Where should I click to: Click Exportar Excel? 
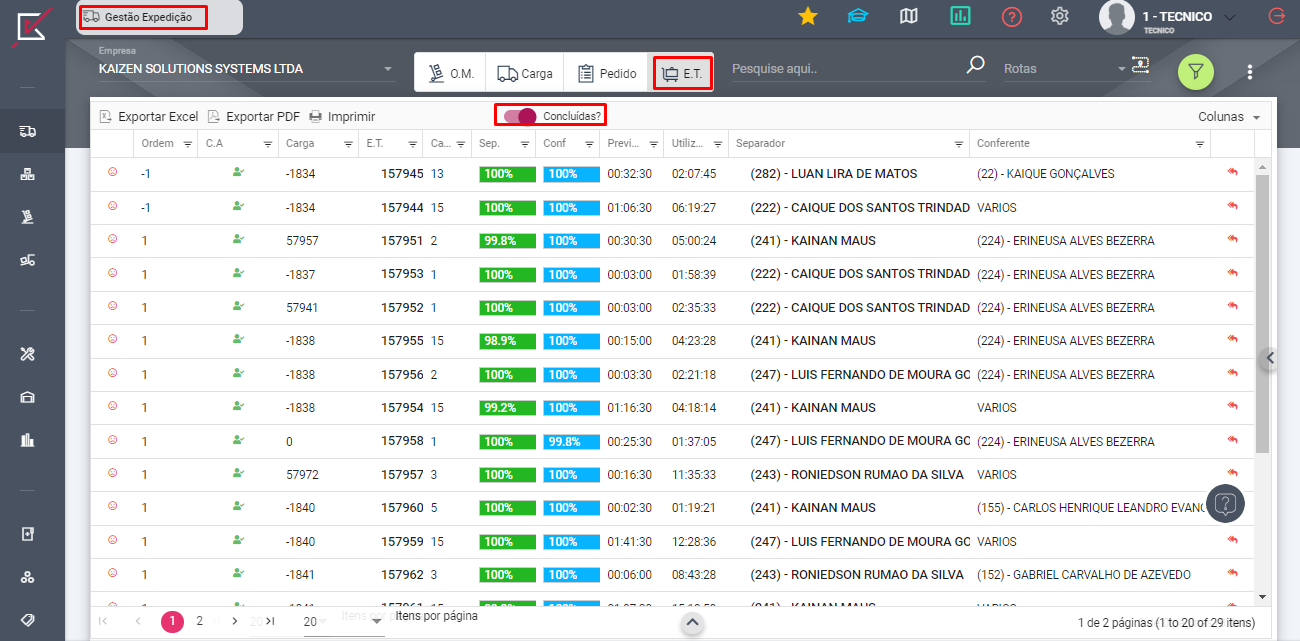(x=149, y=117)
